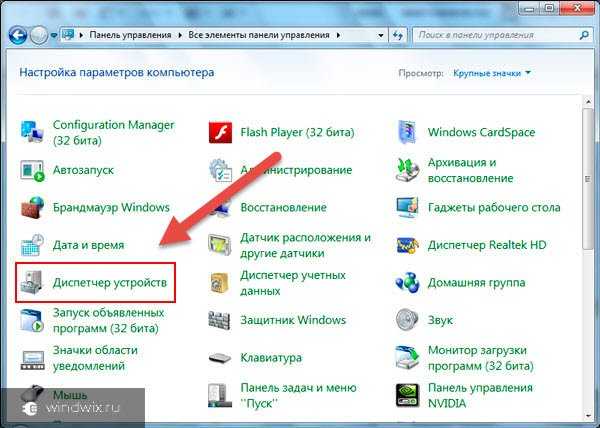The height and width of the screenshot is (428, 600).
Task: Click the Автозапуск icon
Action: (32, 170)
